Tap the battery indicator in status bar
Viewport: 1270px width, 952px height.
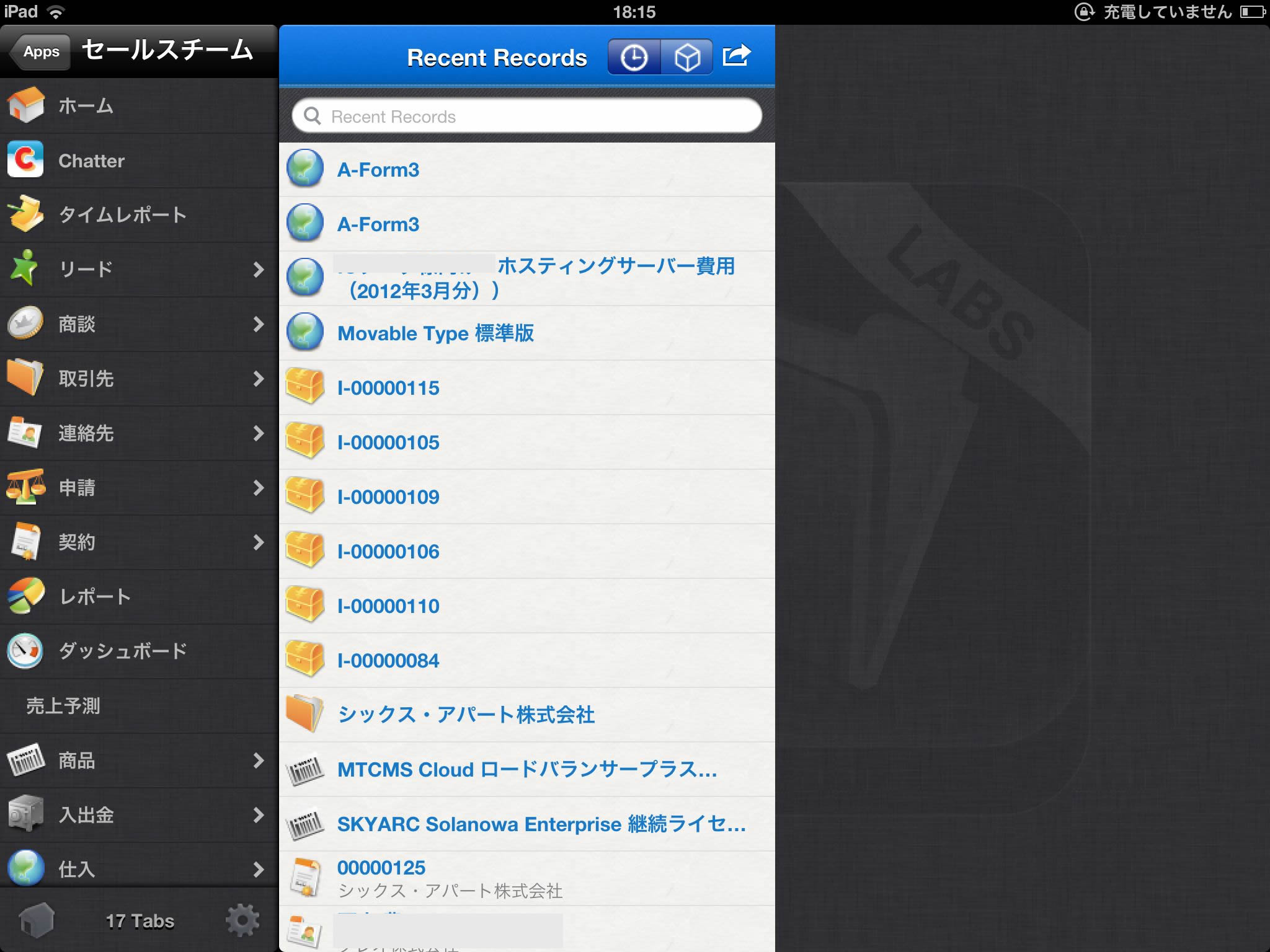coord(1252,12)
